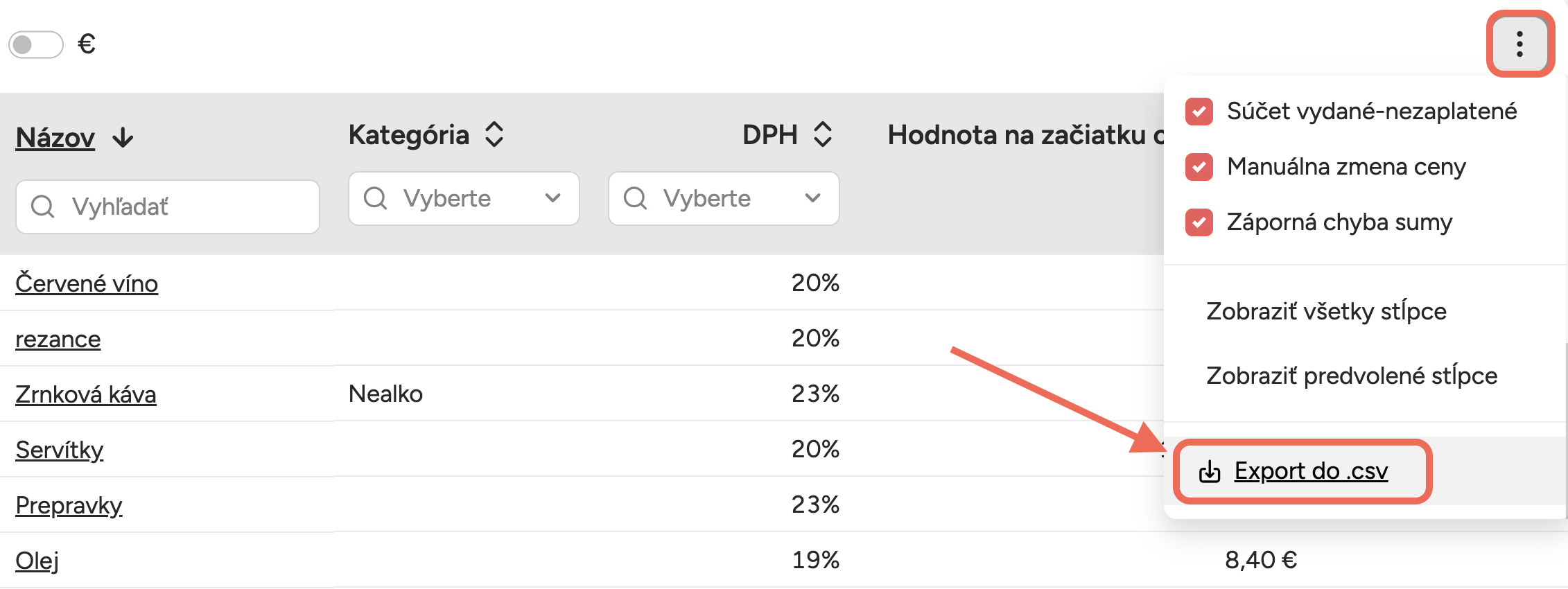Viewport: 1568px width, 589px height.
Task: Expand the Kategória Vyberte dropdown
Action: [552, 198]
